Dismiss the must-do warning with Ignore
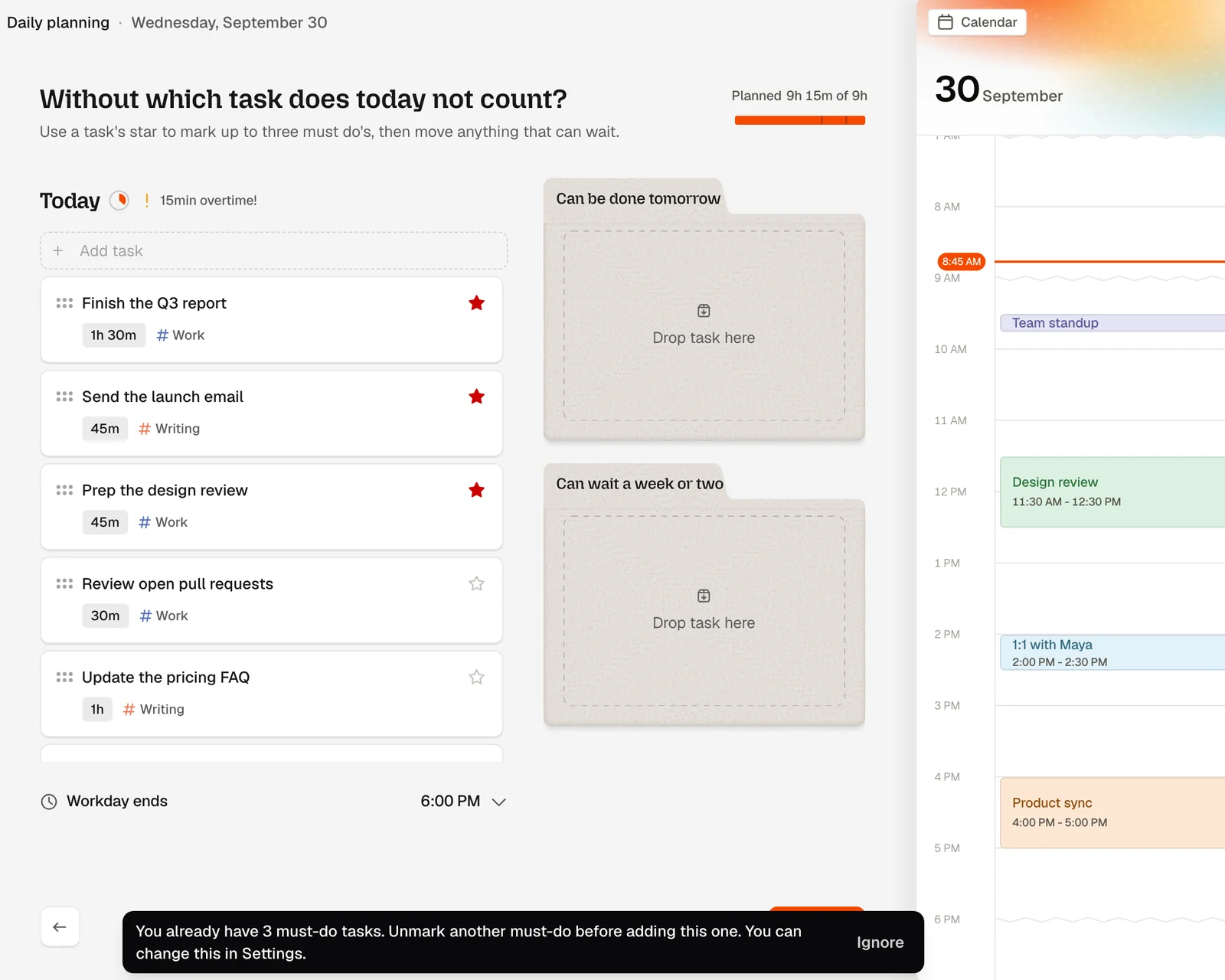The image size is (1225, 980). 880,942
